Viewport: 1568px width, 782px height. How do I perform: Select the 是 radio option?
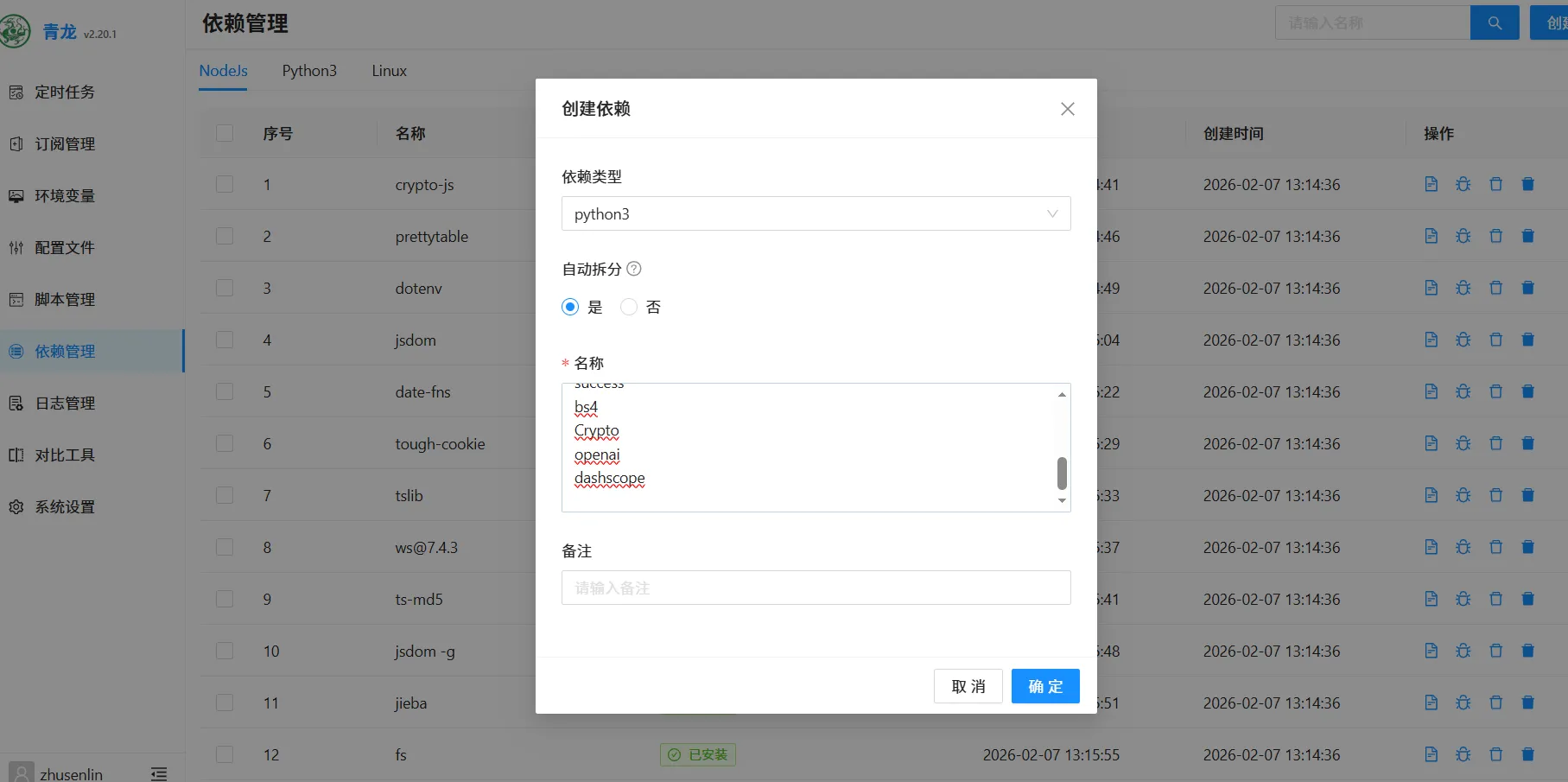(x=570, y=307)
